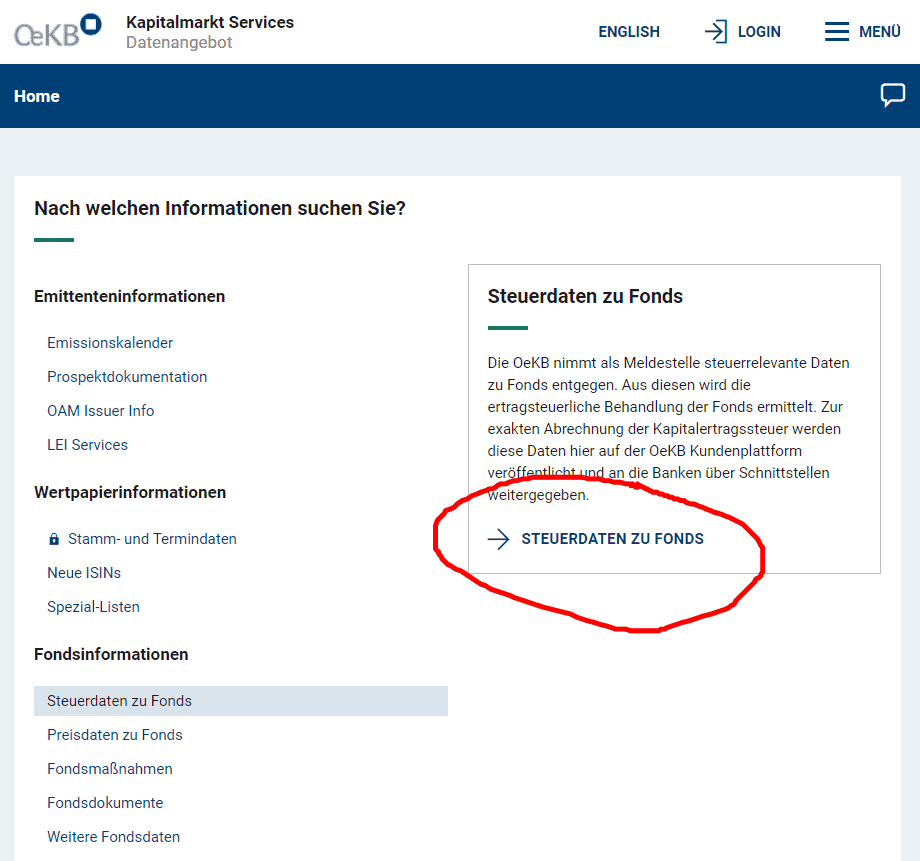
Task: Open Fondsdokumente
Action: tap(105, 803)
